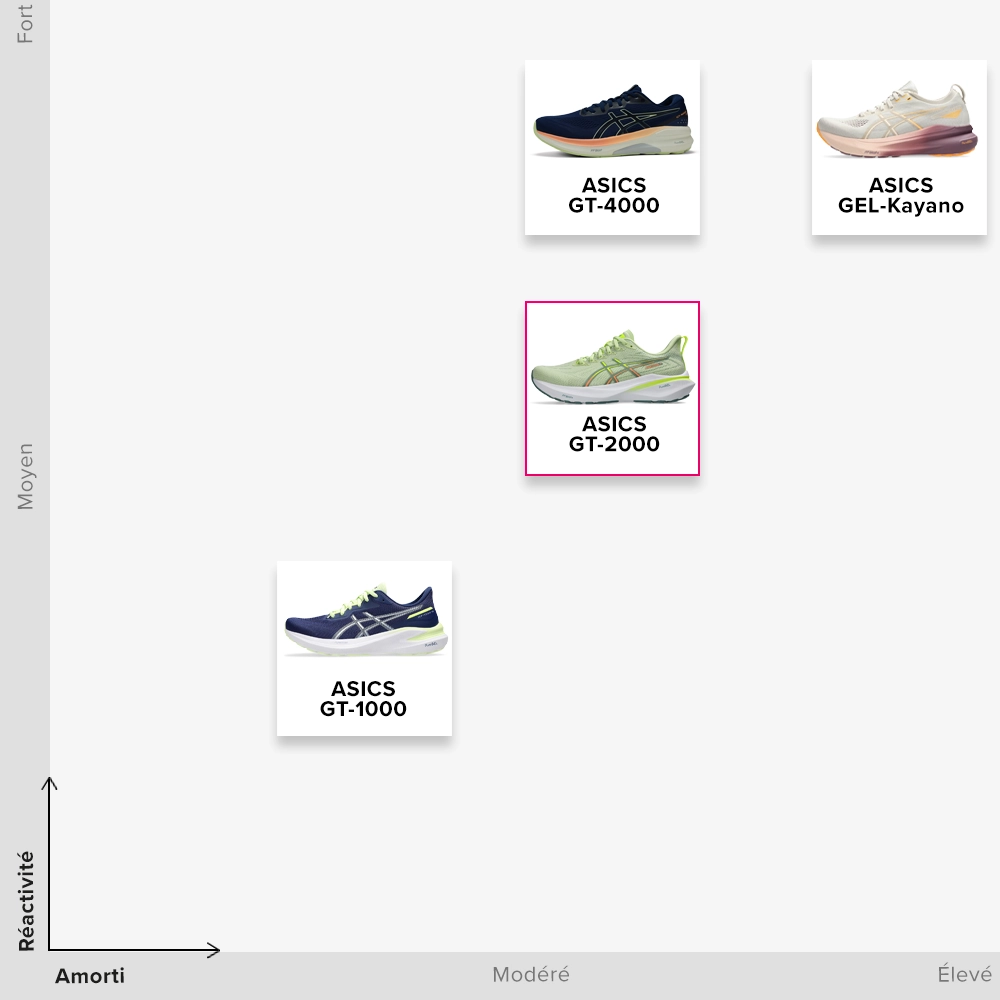This screenshot has width=1000, height=1000.
Task: Click the origin corner where both axes meet
Action: coord(49,949)
